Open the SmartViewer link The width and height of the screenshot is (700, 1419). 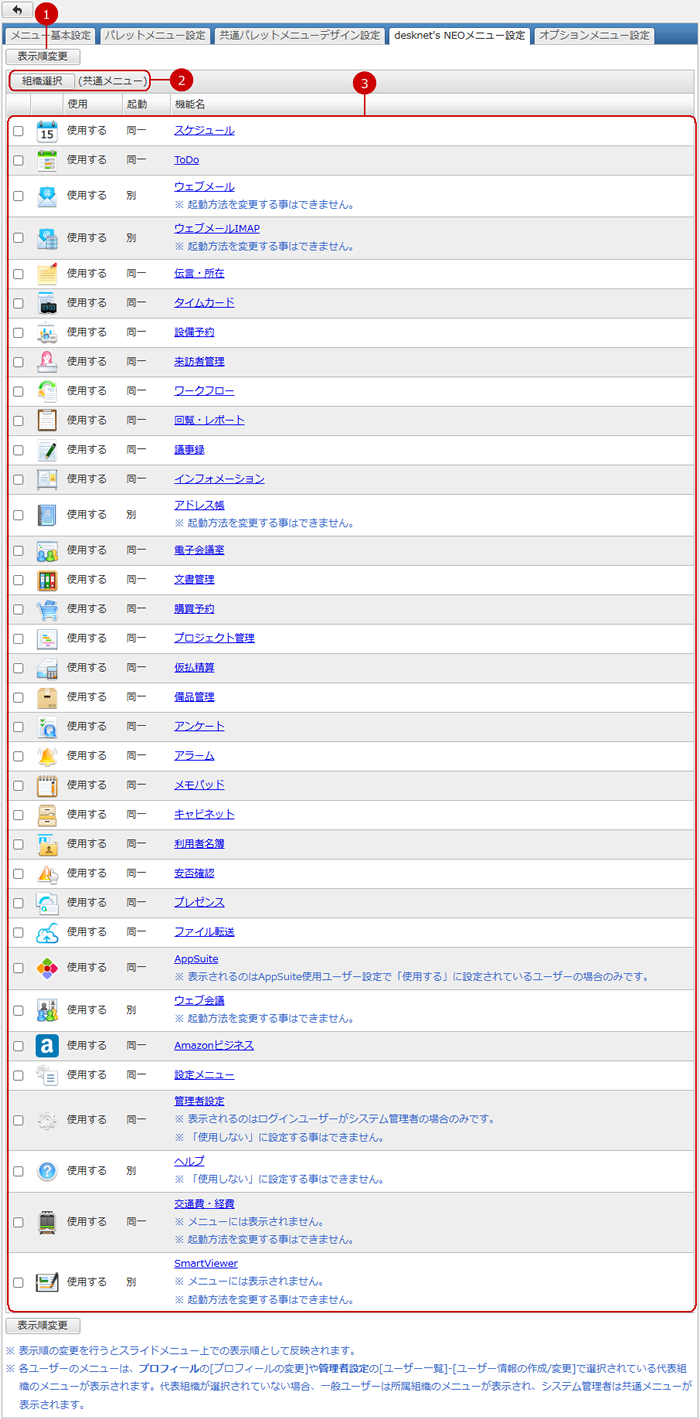coord(206,1264)
